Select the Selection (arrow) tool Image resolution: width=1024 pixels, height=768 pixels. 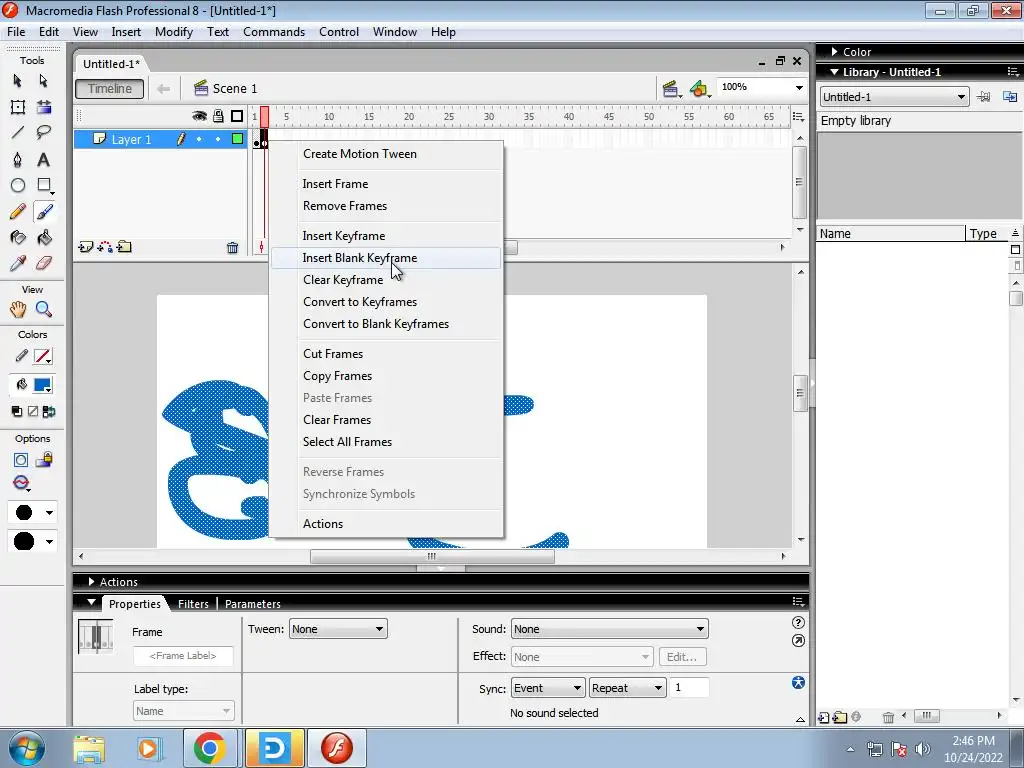tap(18, 81)
